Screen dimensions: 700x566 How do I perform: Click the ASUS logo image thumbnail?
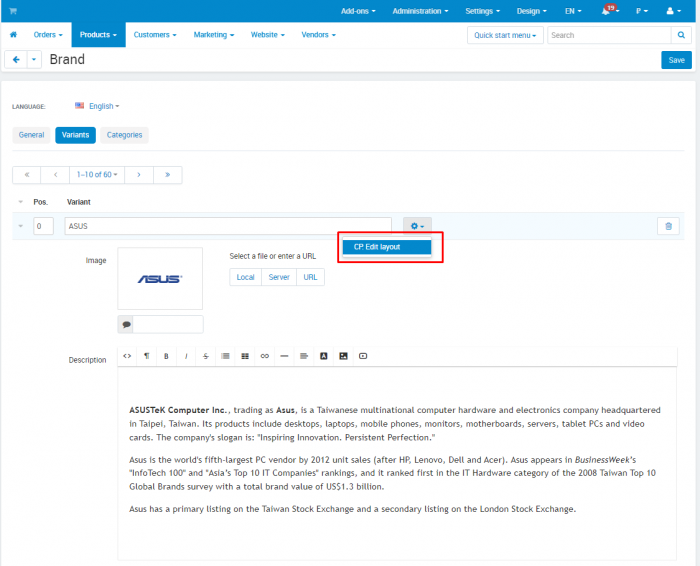click(160, 279)
